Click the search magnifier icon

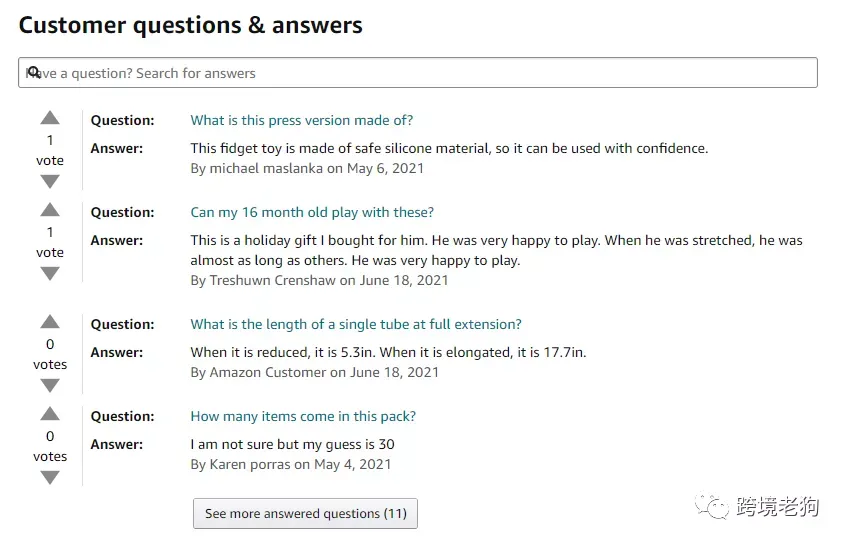(x=34, y=72)
